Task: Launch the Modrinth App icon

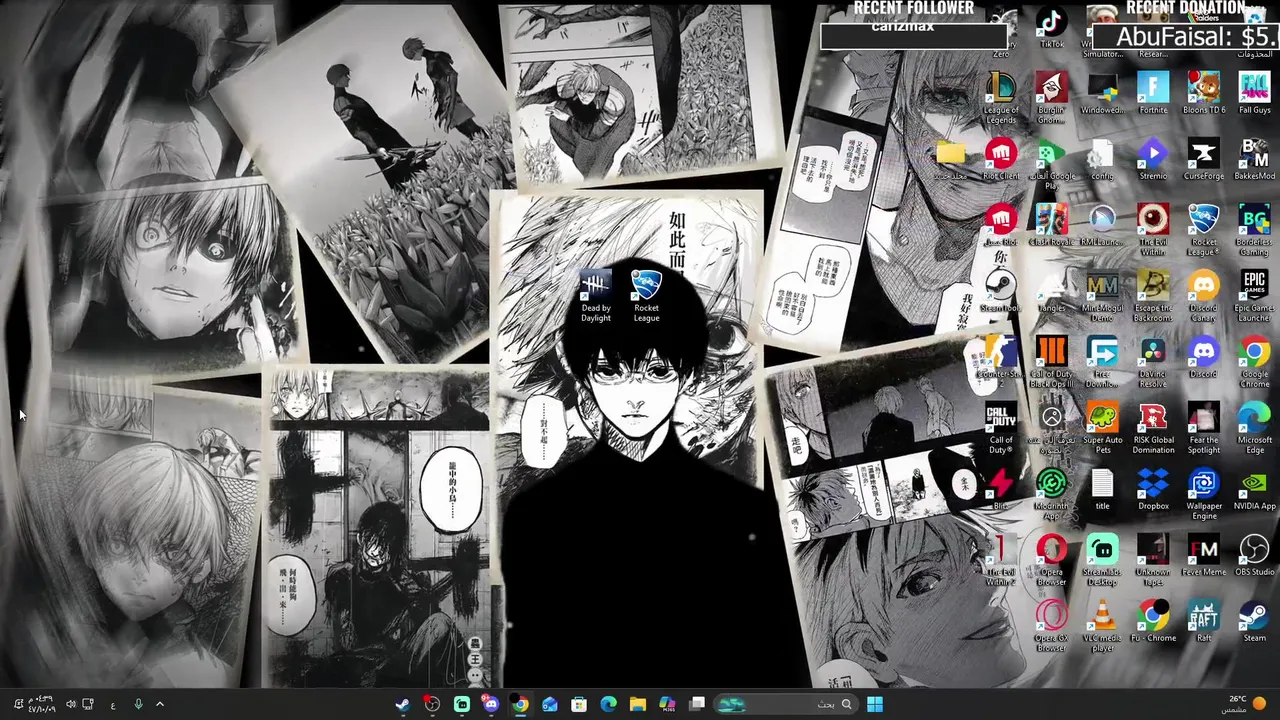Action: pyautogui.click(x=1051, y=494)
